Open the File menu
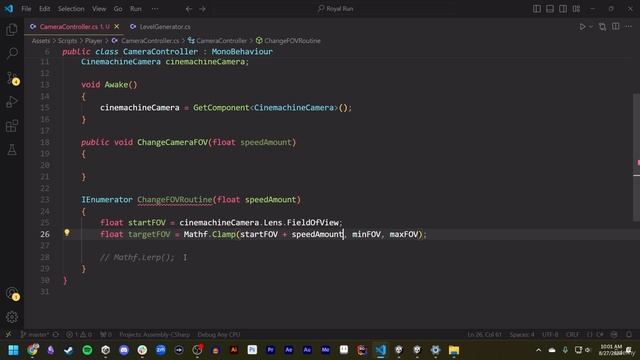The height and width of the screenshot is (360, 640). tap(26, 9)
